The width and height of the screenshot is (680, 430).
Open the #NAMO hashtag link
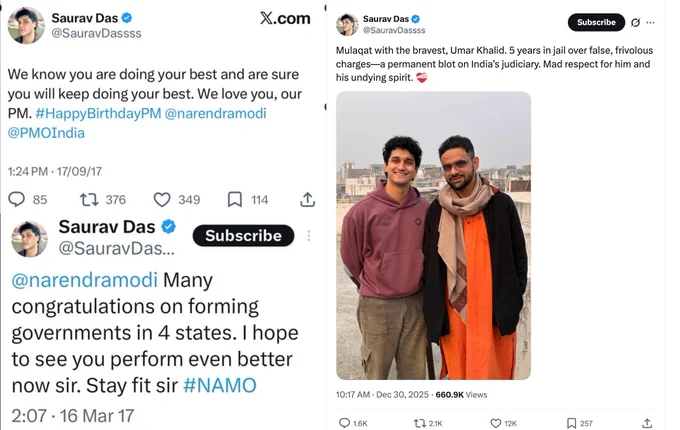tap(219, 385)
